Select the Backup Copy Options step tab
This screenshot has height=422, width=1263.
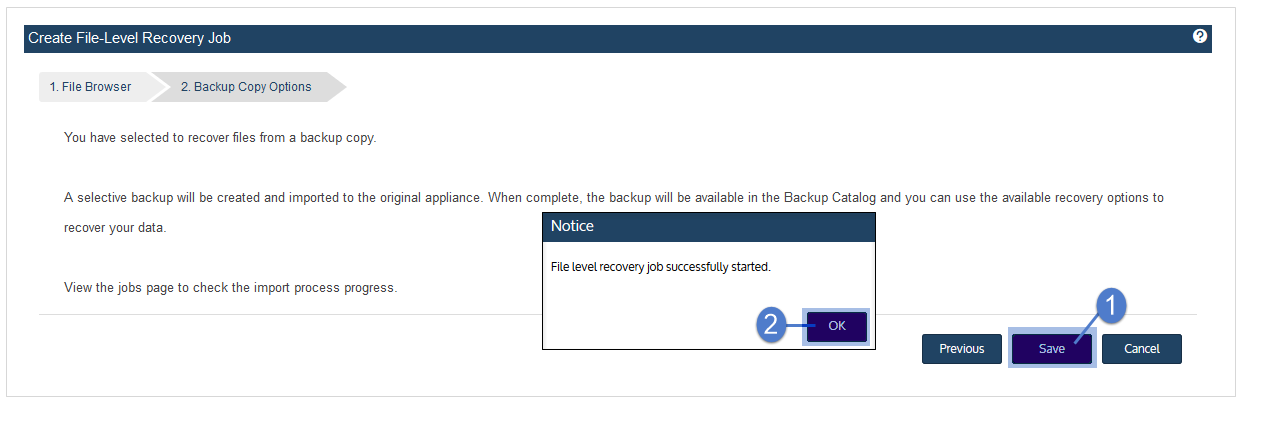tap(246, 87)
